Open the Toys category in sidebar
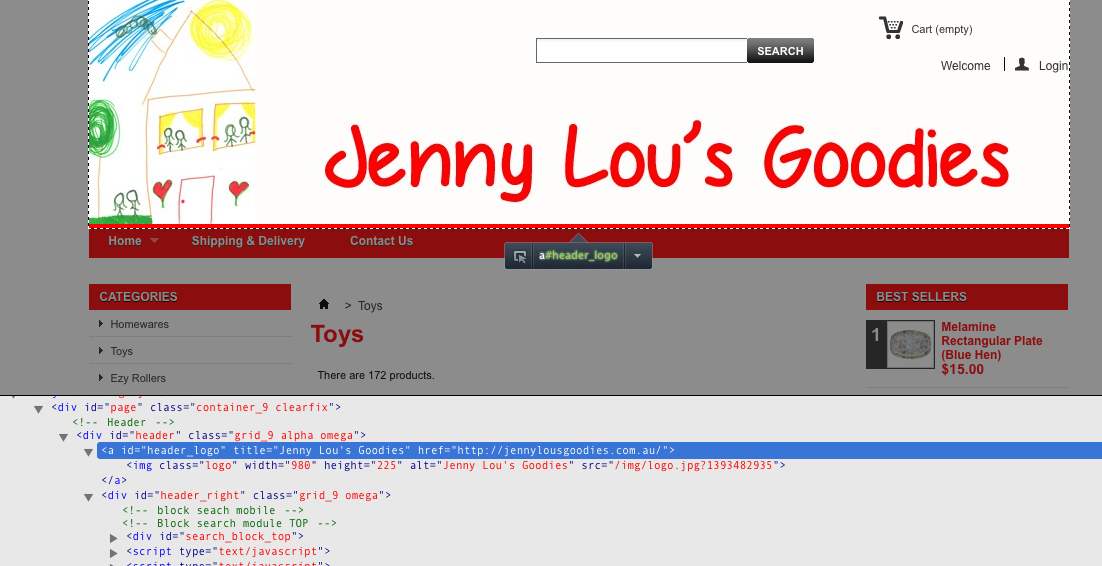The image size is (1102, 566). [122, 351]
